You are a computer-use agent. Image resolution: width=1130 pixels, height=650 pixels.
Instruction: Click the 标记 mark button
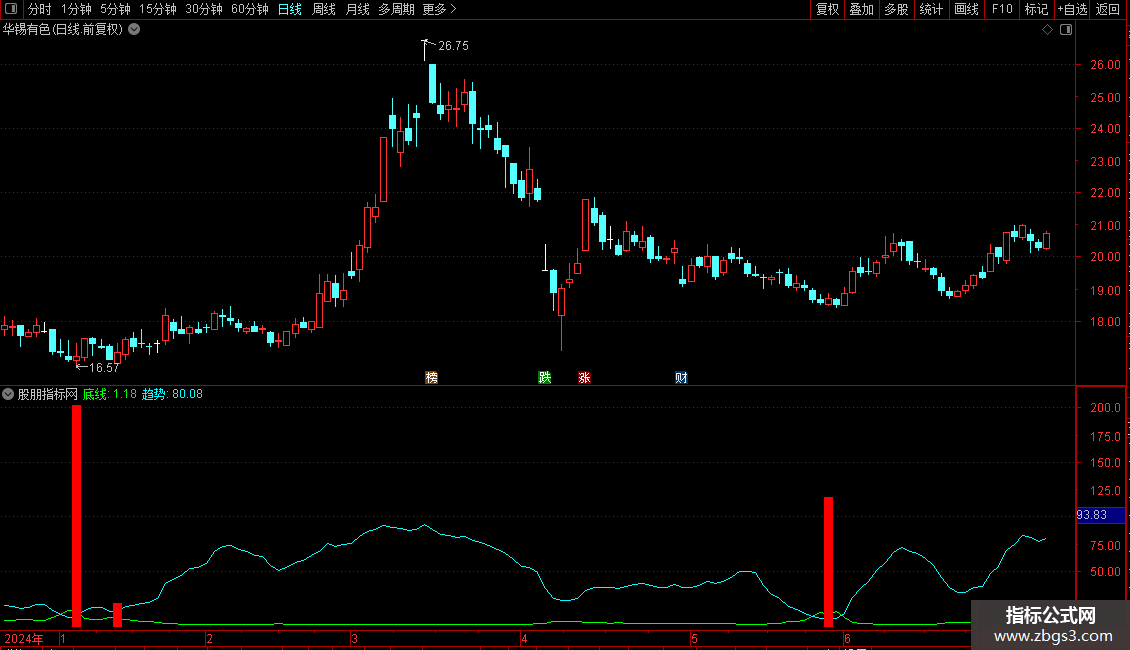pos(1036,9)
